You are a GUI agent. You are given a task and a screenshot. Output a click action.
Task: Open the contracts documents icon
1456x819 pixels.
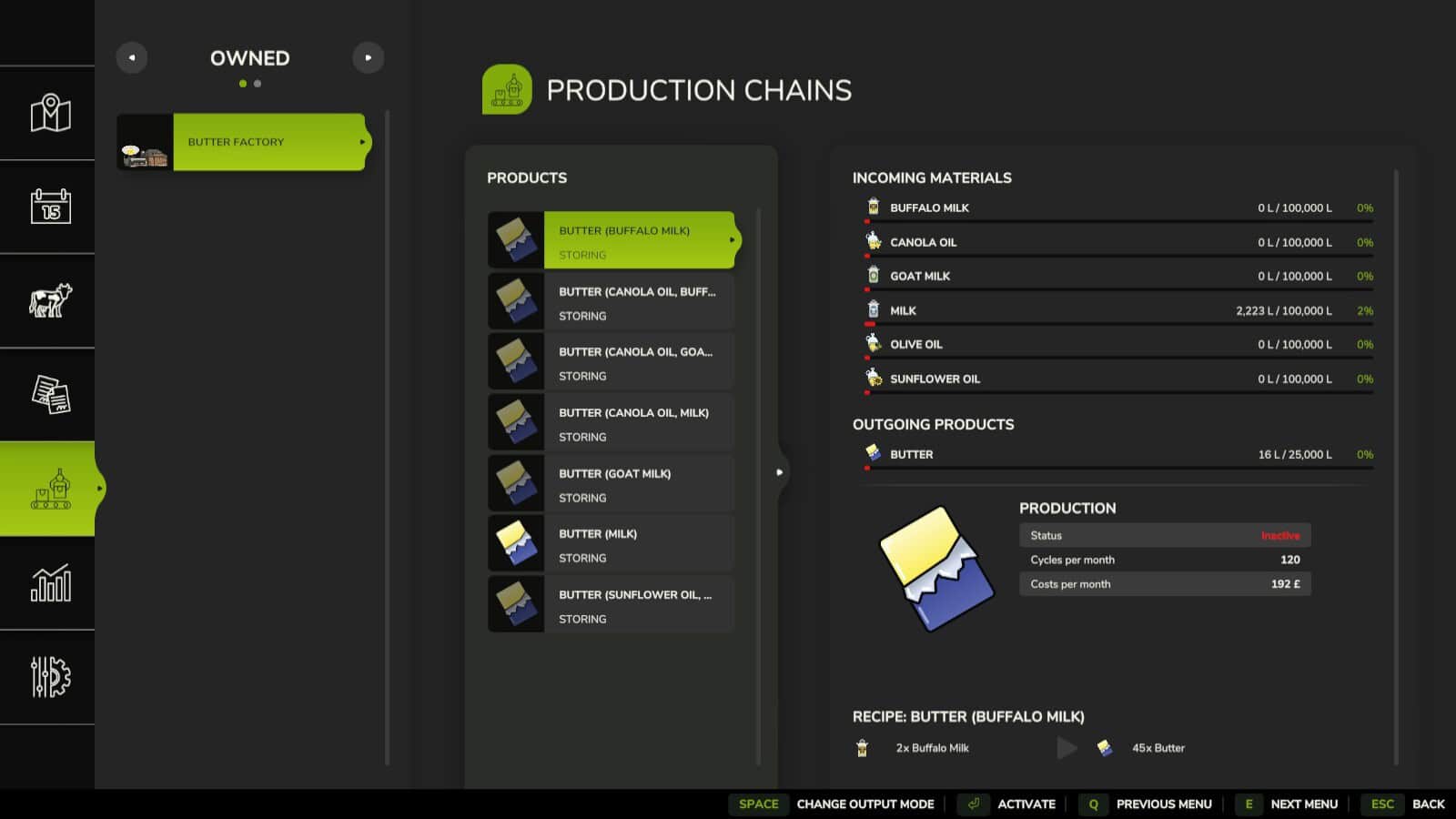50,395
